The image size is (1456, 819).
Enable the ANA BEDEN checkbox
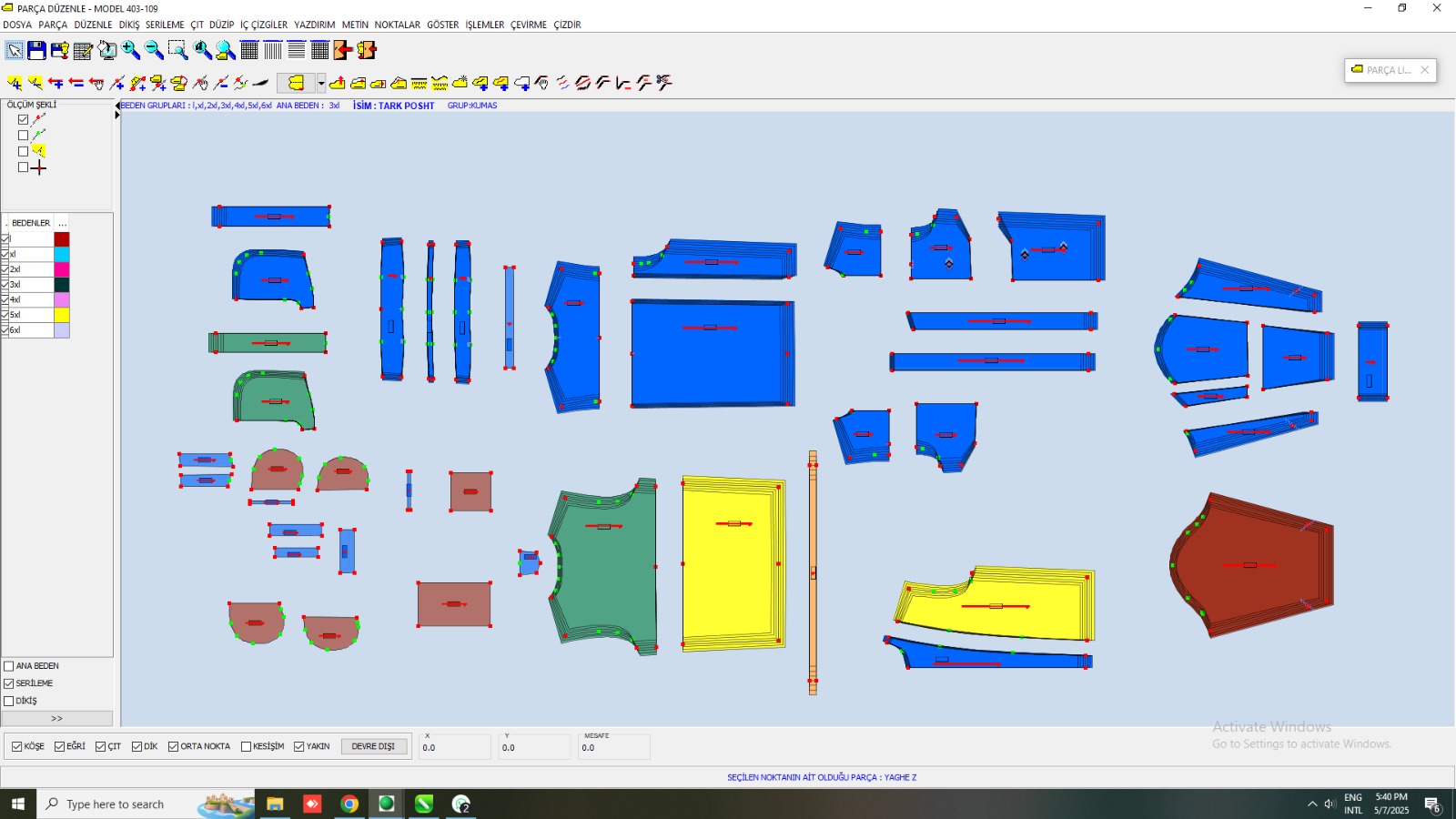click(x=9, y=666)
